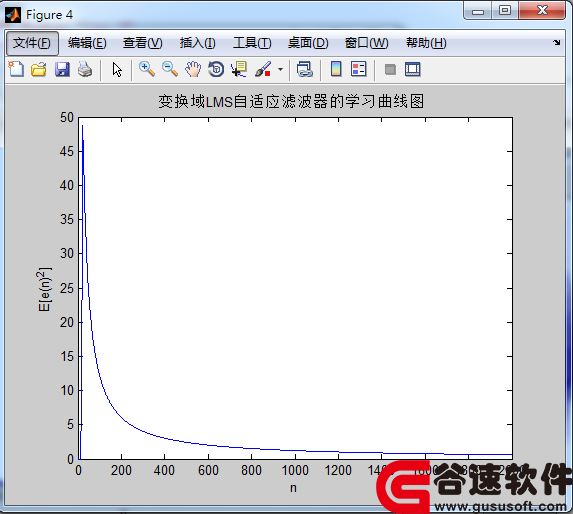Activate the Zoom Out tool
The image size is (573, 514).
coord(170,69)
